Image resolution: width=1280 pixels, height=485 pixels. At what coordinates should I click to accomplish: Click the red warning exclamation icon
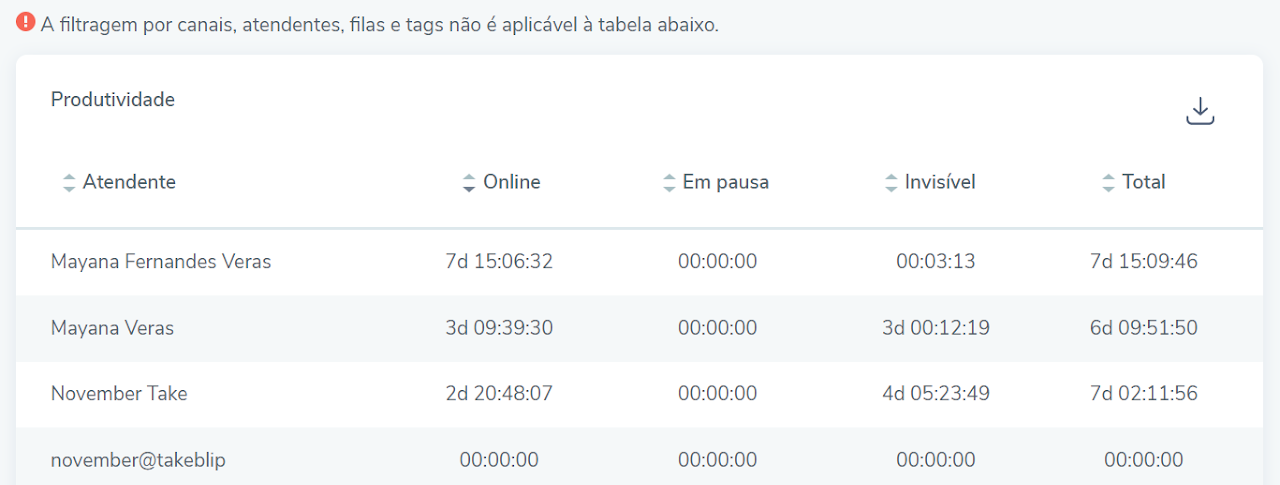tap(26, 23)
